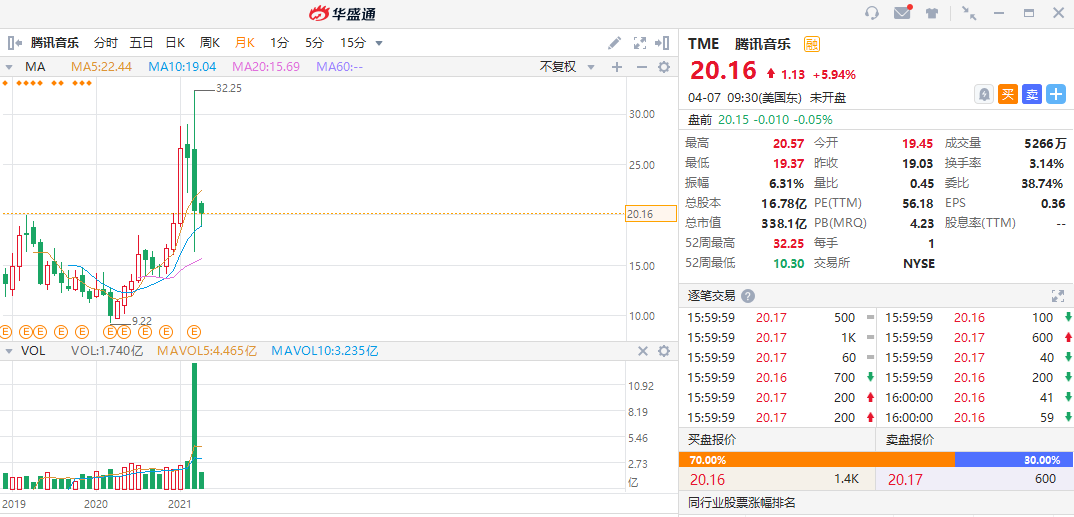The image size is (1074, 517).
Task: Click the PE(TTM) value 56.18
Action: tap(919, 203)
